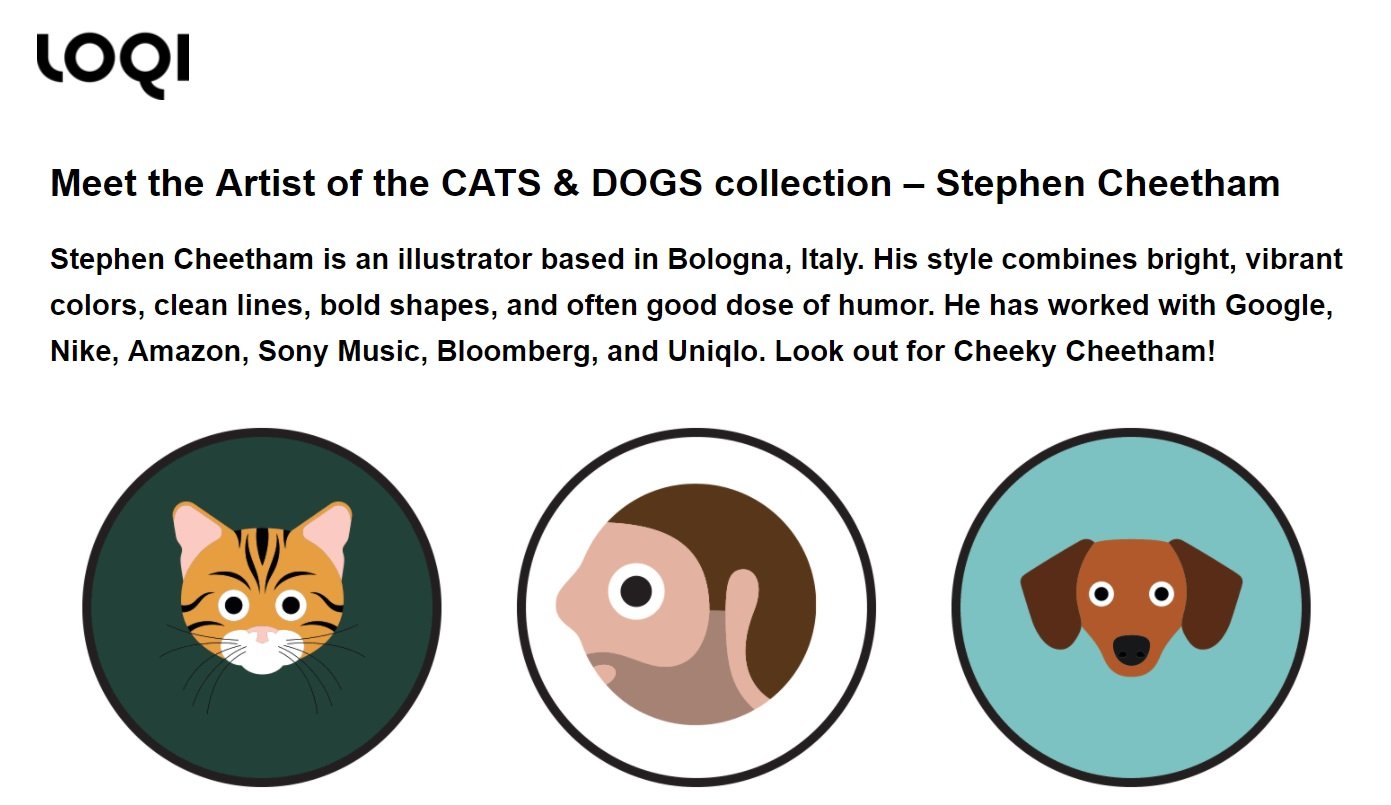Screen dimensions: 1391x805
Task: Click the Meet the Artist heading
Action: coord(665,184)
